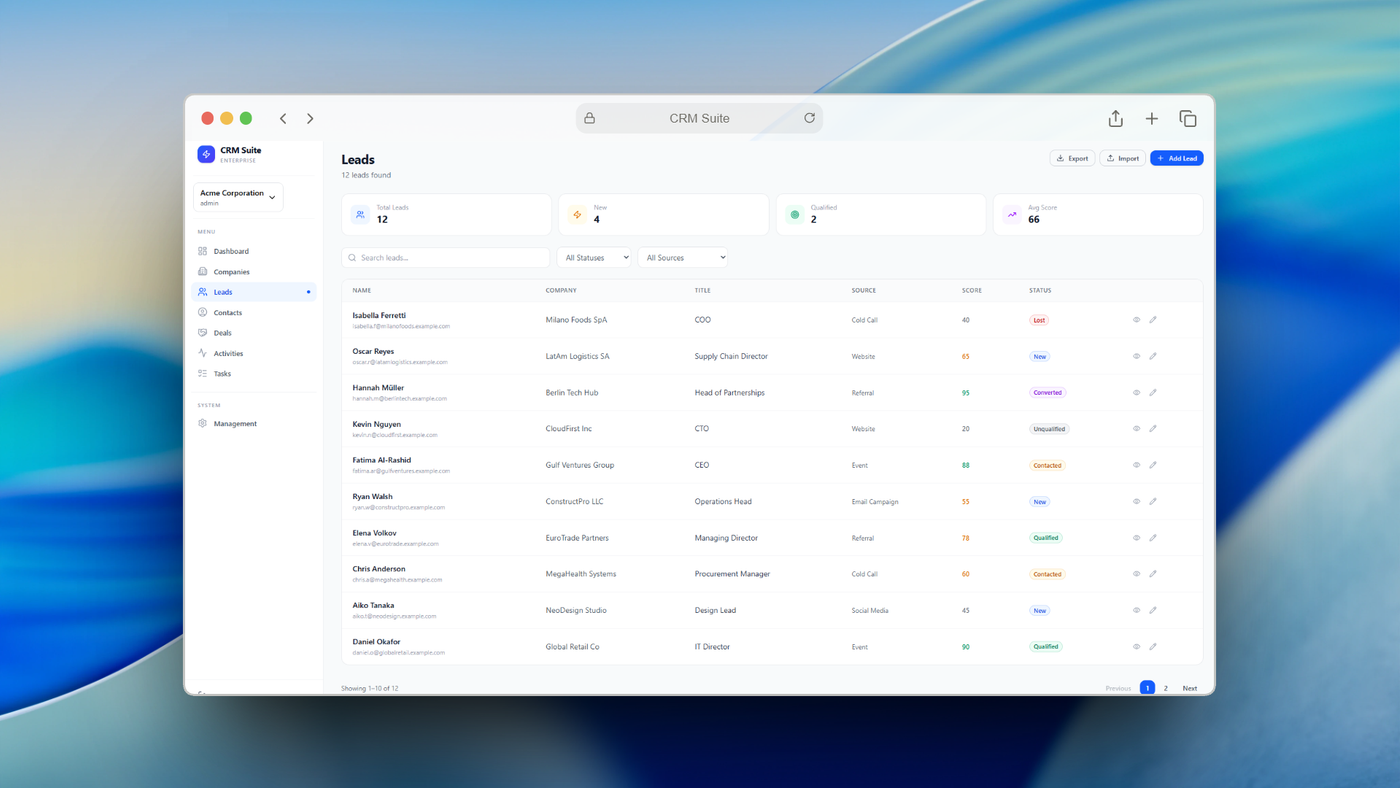Screen dimensions: 1400x788
Task: Export the leads list
Action: tap(1072, 157)
